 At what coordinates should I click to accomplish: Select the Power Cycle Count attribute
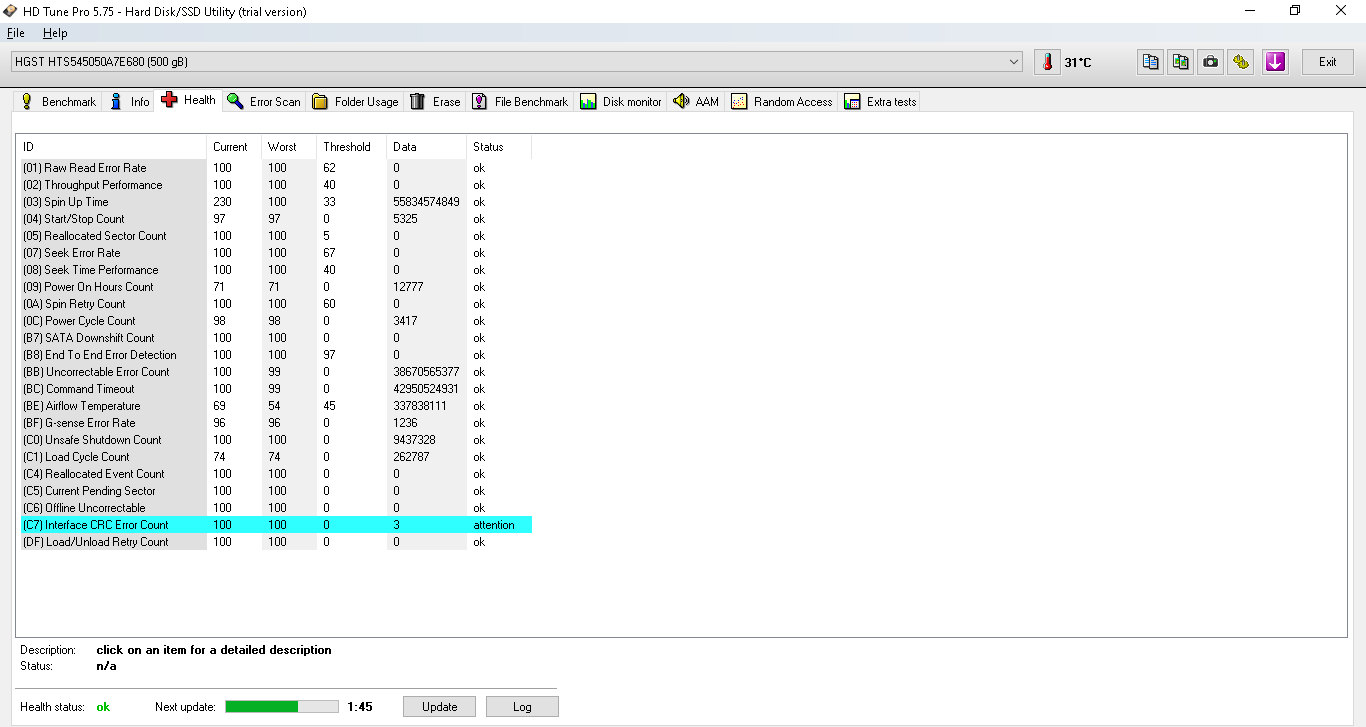click(276, 321)
